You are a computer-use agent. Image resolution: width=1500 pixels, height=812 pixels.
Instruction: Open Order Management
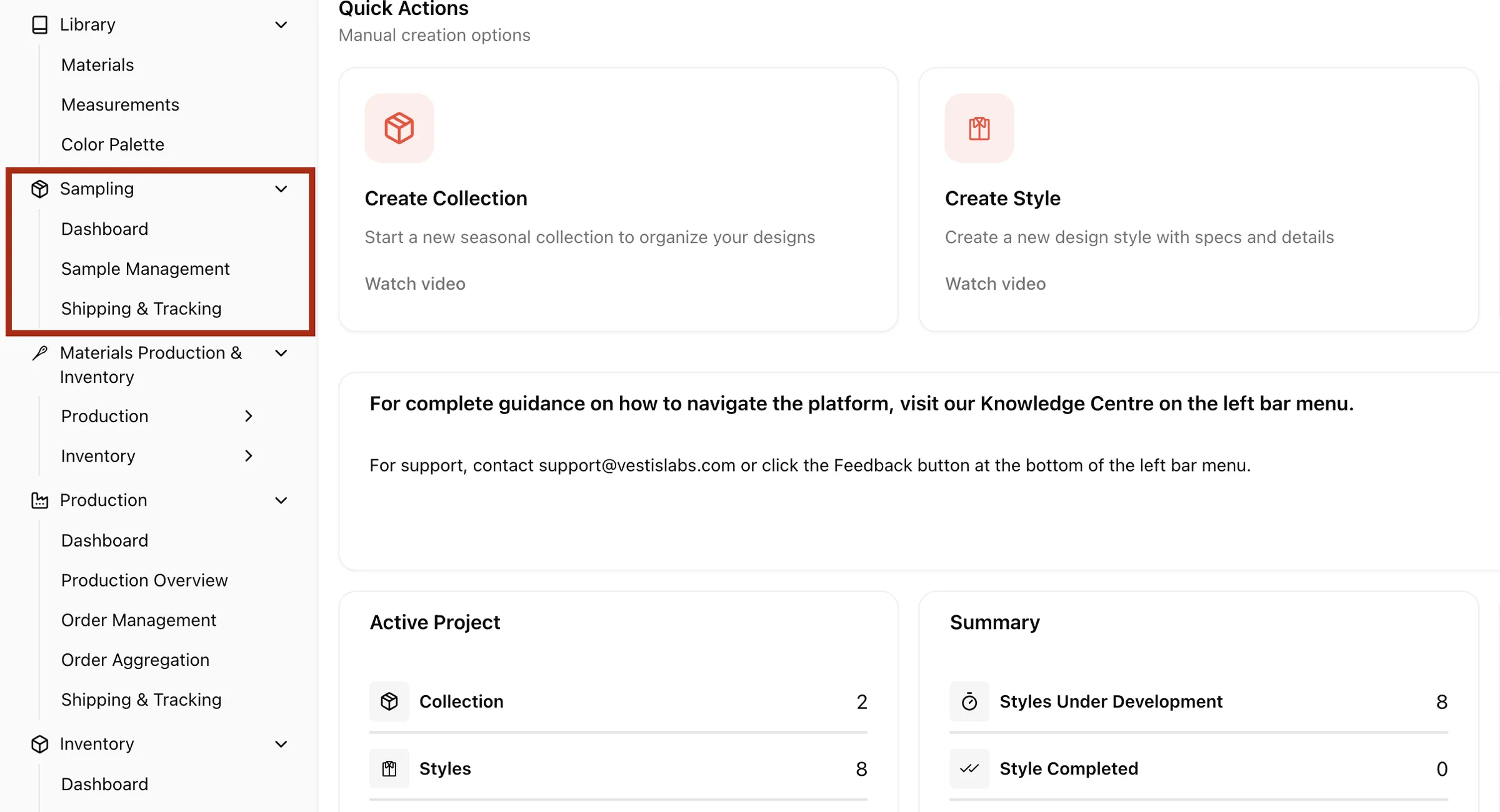tap(139, 620)
